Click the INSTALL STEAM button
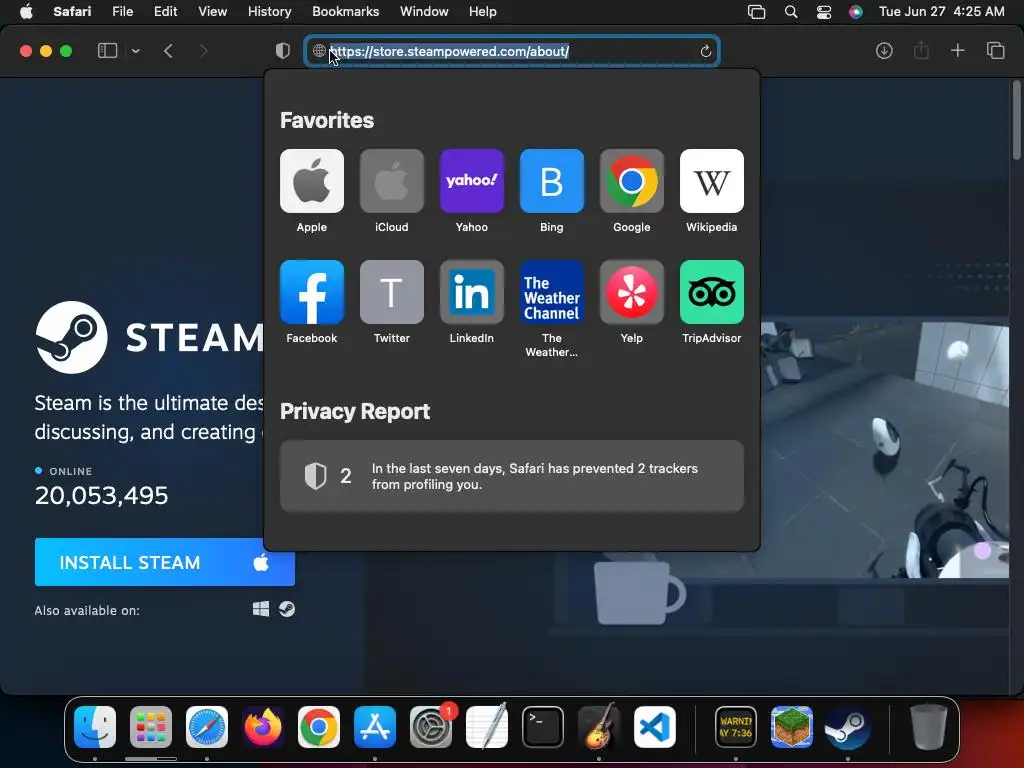Screen dimensions: 1024x768 tap(165, 562)
